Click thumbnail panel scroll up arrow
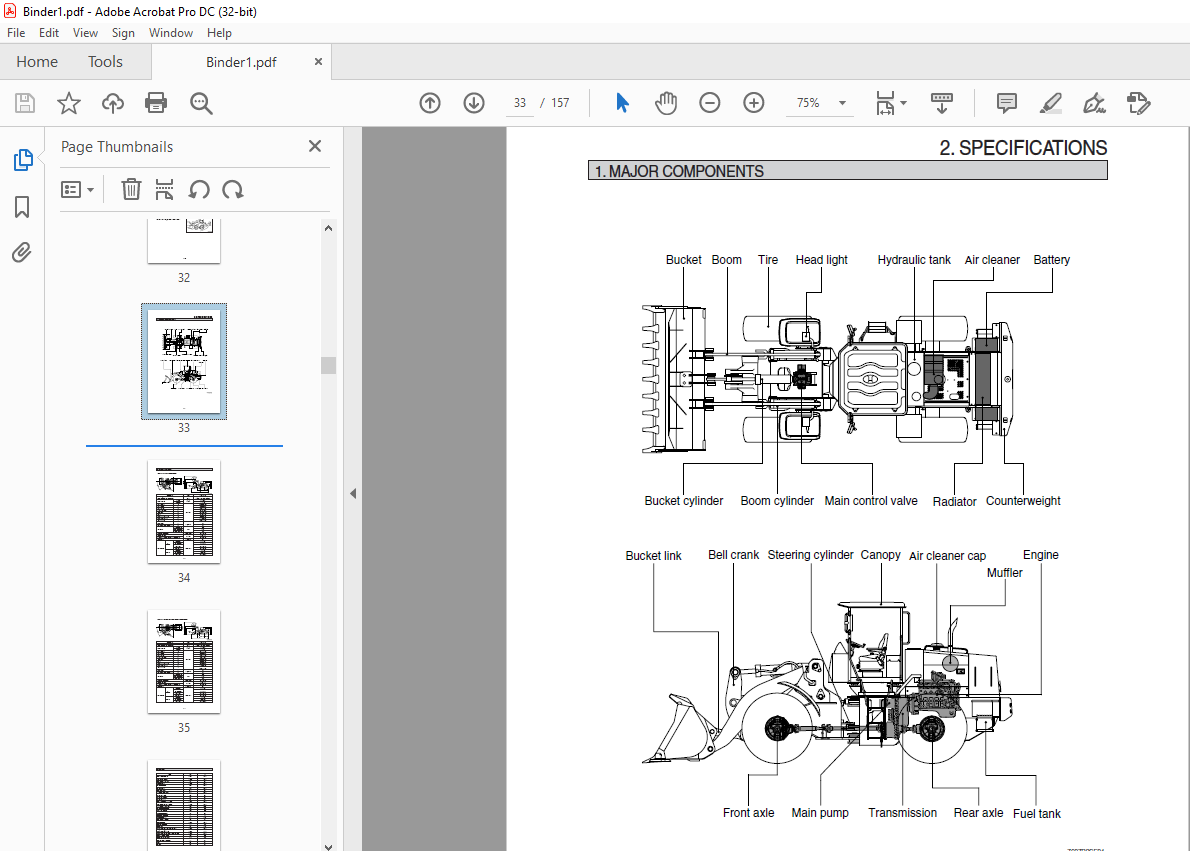 [329, 228]
